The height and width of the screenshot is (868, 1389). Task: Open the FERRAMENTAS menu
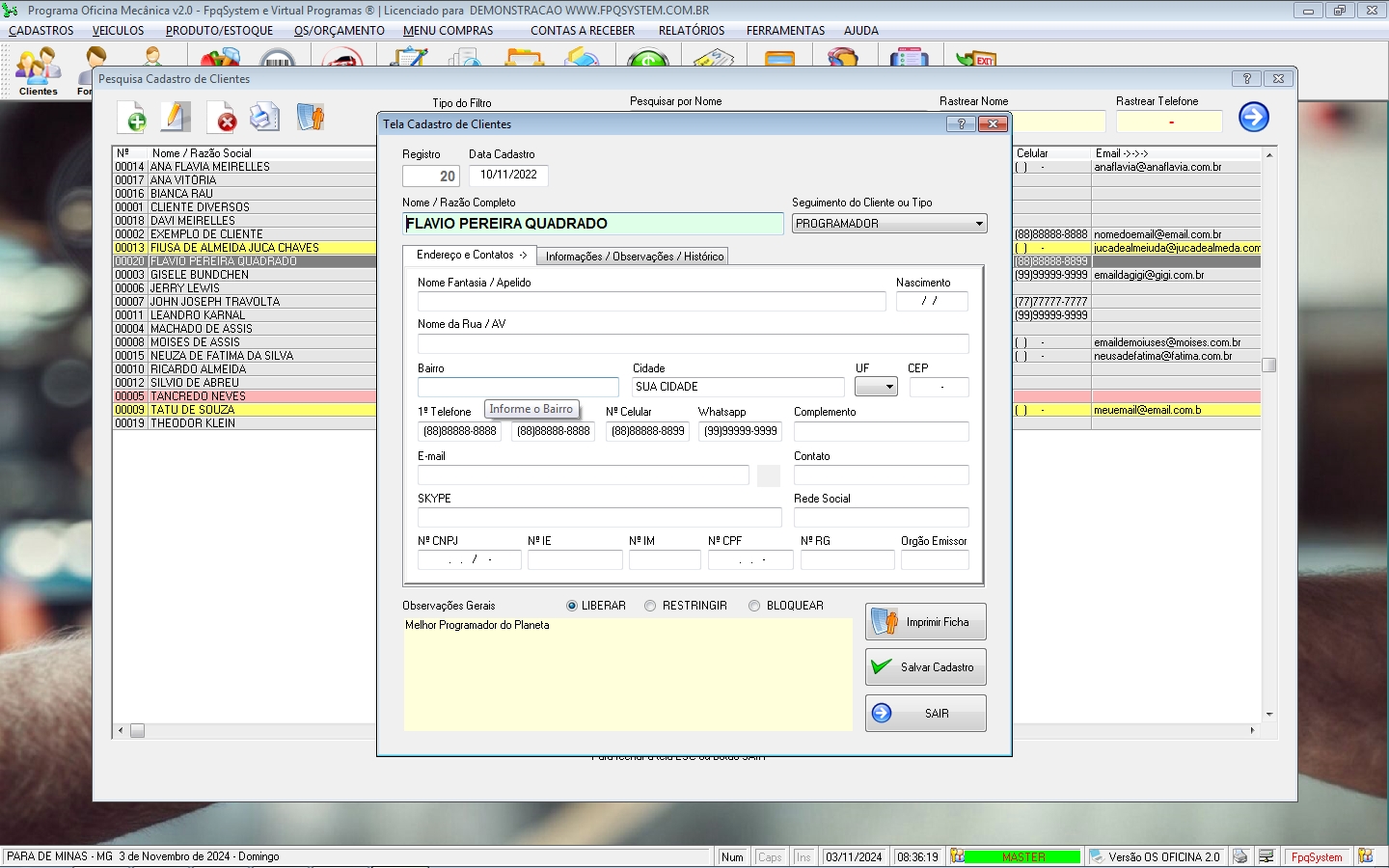tap(785, 31)
